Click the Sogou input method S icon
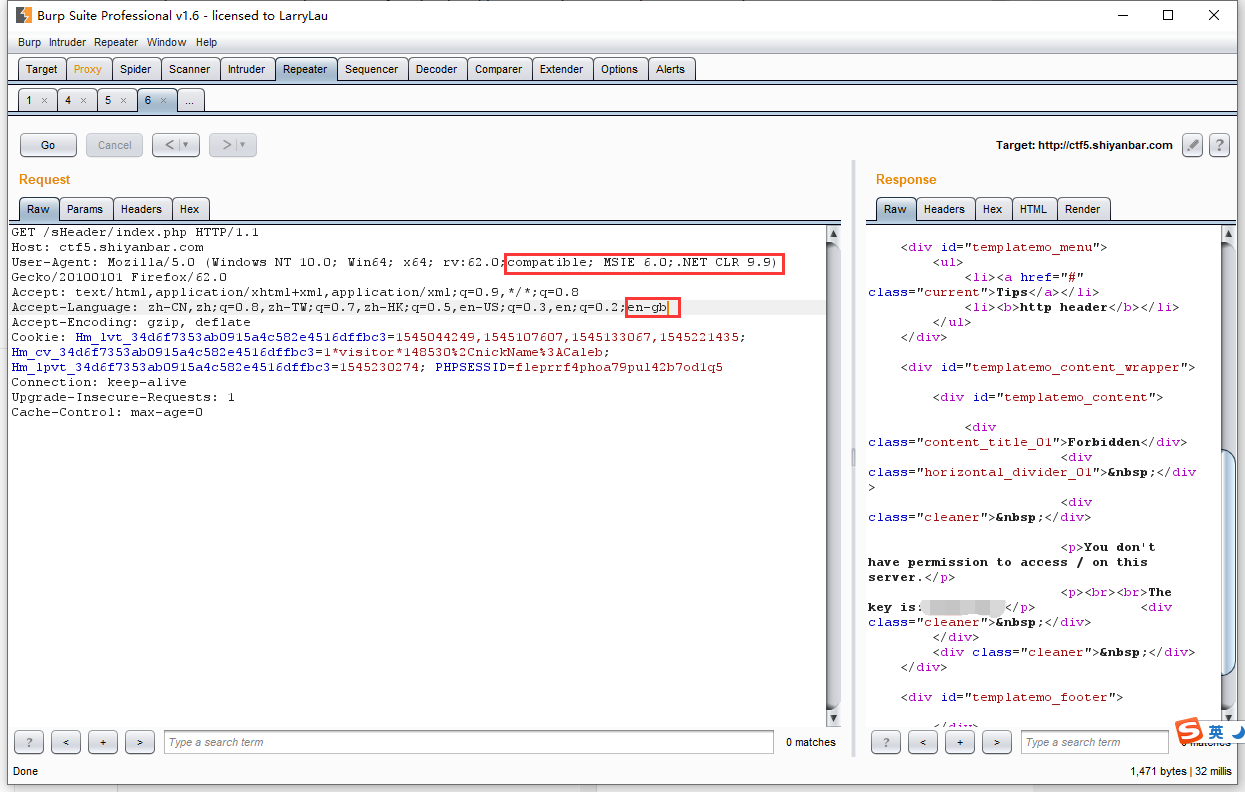Image resolution: width=1245 pixels, height=792 pixels. 1188,730
